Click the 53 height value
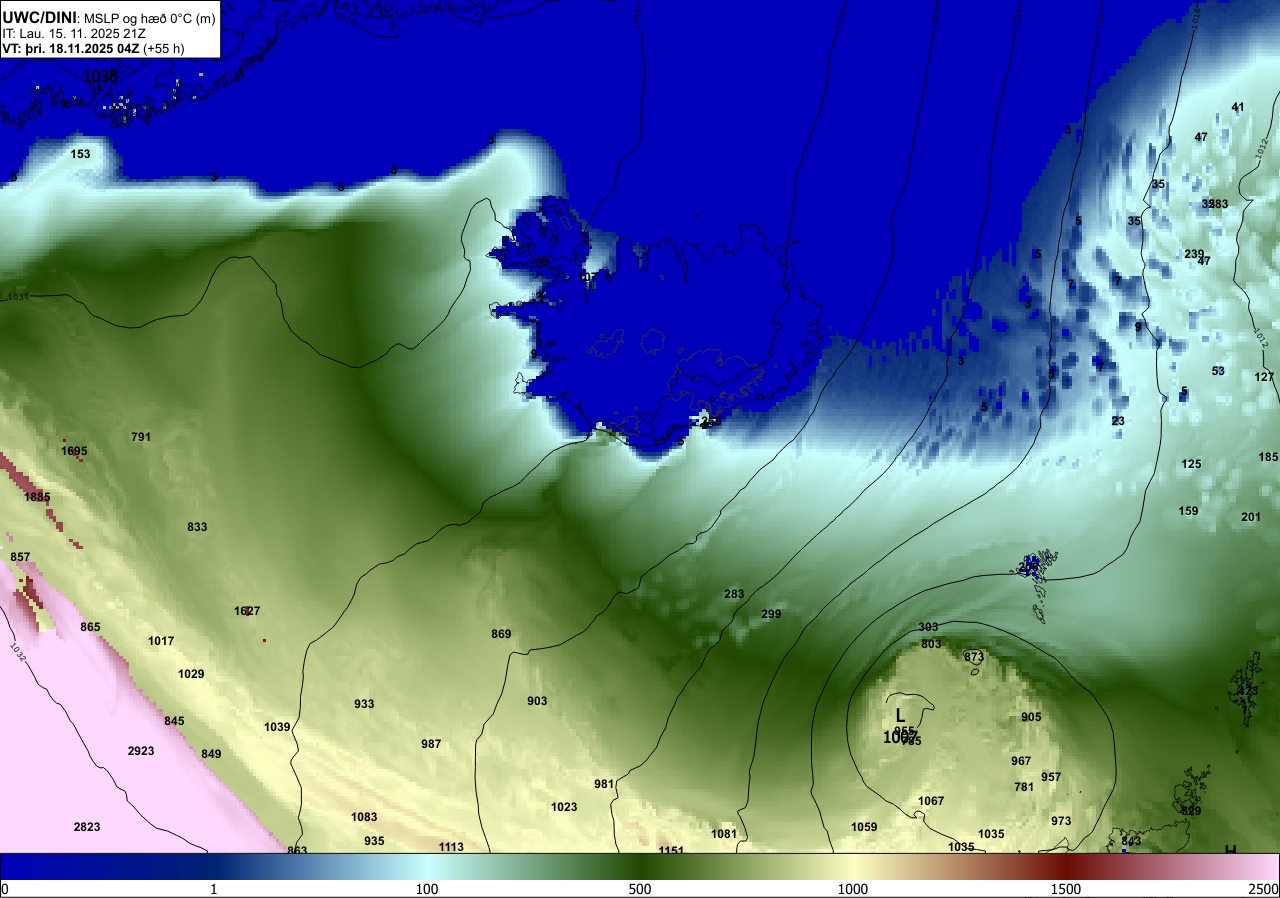The width and height of the screenshot is (1280, 898). tap(1218, 371)
